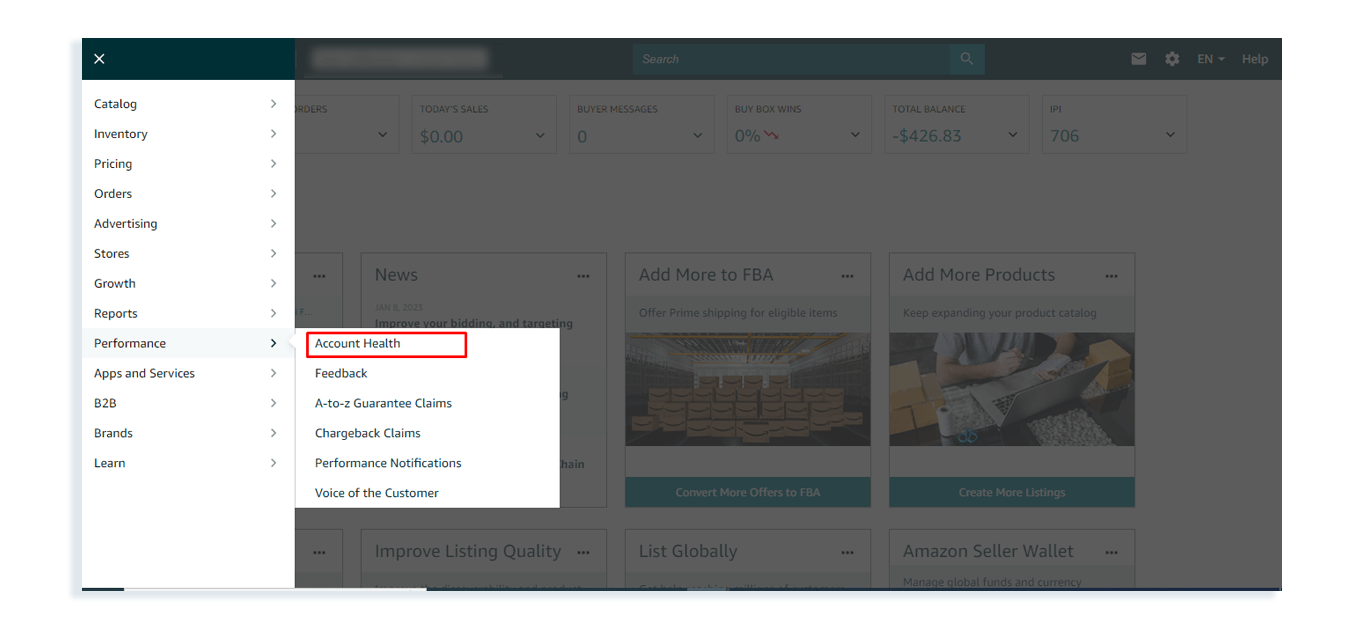1364x629 pixels.
Task: Open the messages envelope icon
Action: (1138, 58)
